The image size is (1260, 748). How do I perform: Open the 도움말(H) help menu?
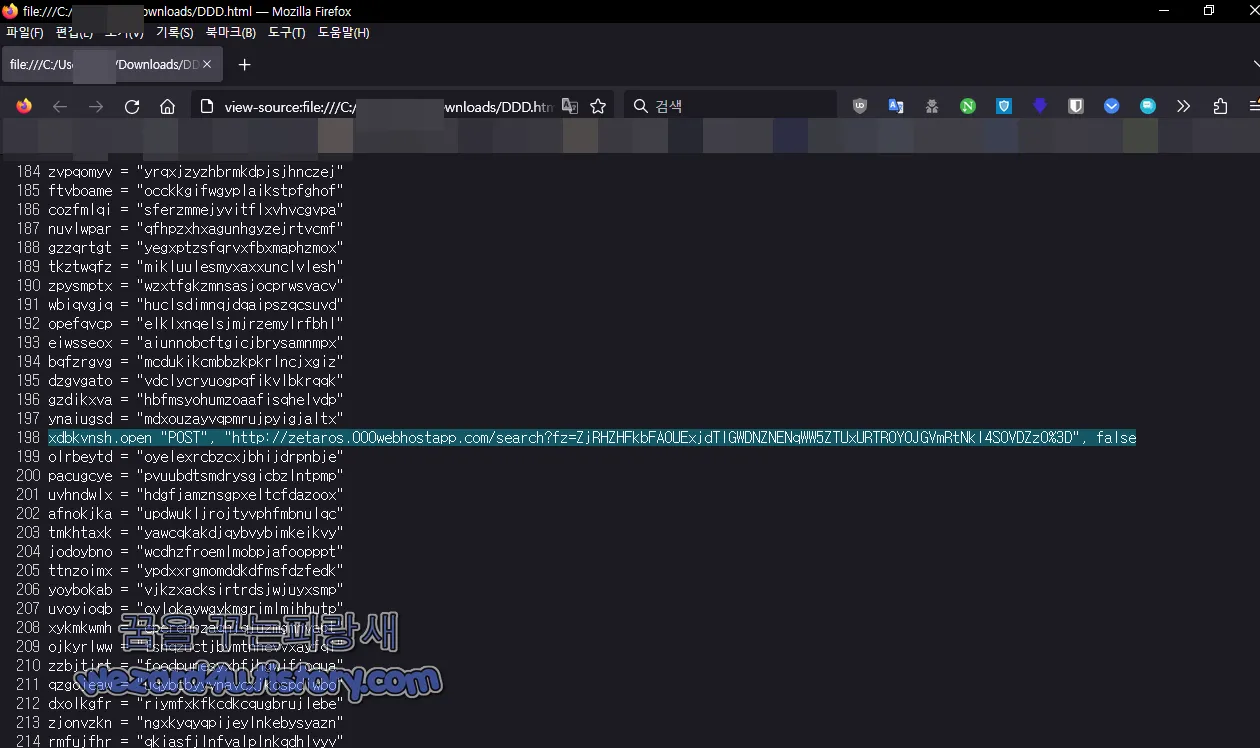pos(344,33)
